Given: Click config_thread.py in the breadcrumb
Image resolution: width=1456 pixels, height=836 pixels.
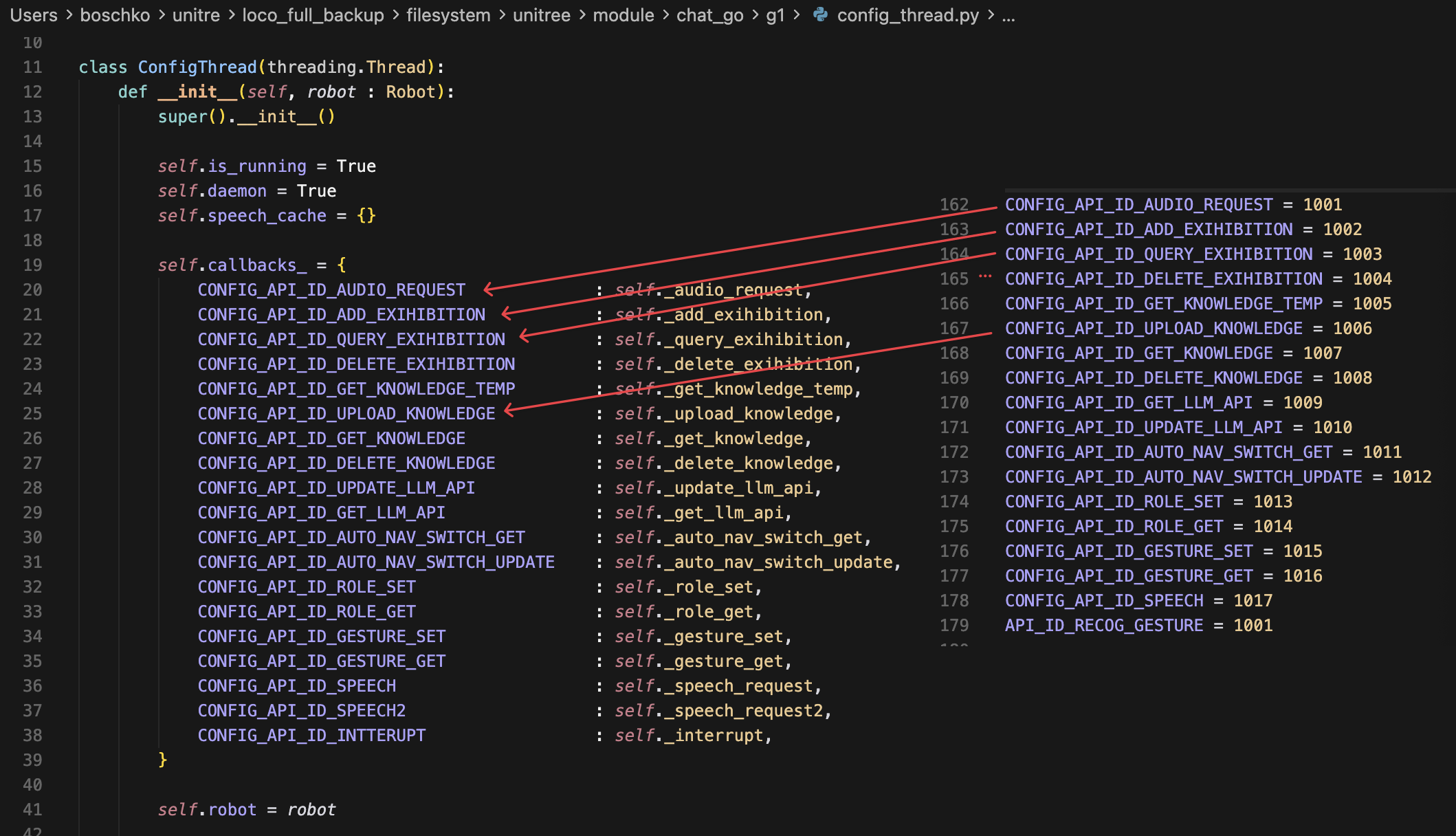Looking at the screenshot, I should coord(907,15).
